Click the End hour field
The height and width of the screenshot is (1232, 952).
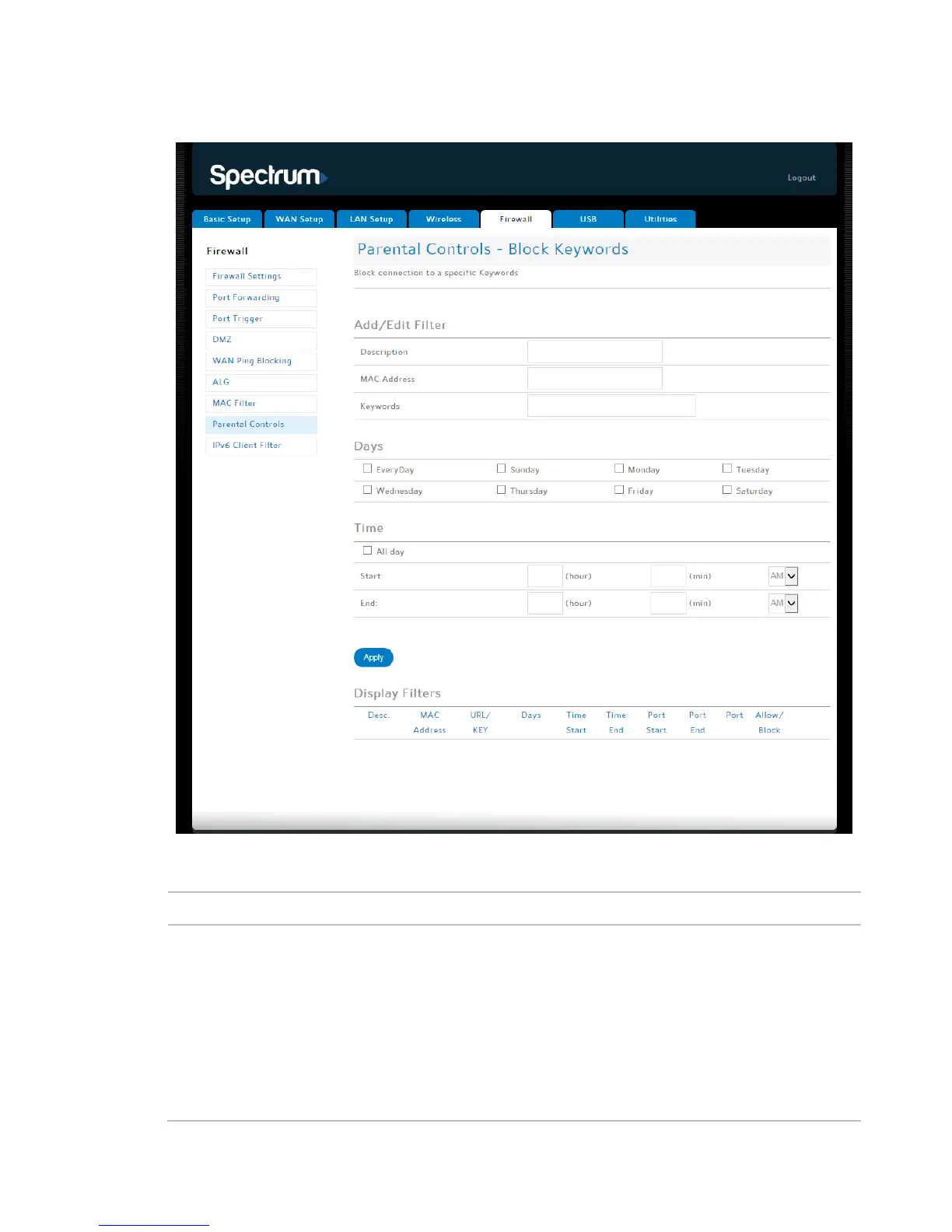pos(545,604)
